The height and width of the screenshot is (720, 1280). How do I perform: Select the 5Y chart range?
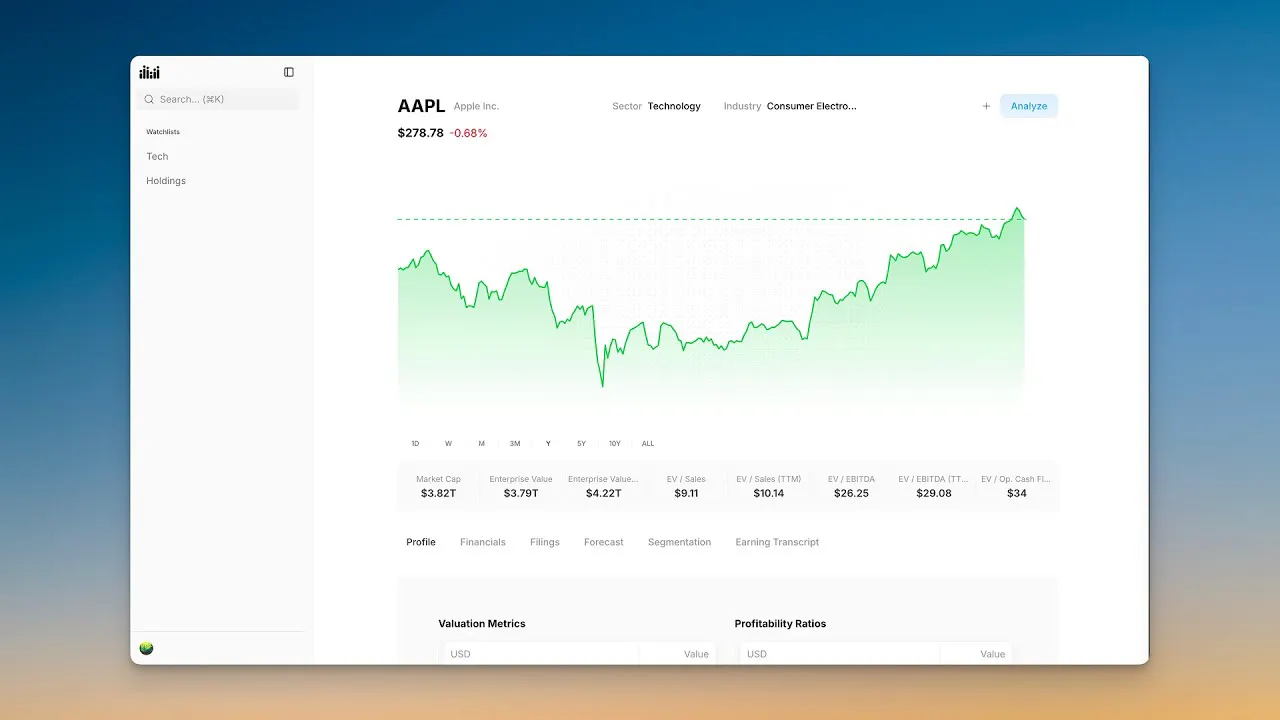tap(581, 443)
